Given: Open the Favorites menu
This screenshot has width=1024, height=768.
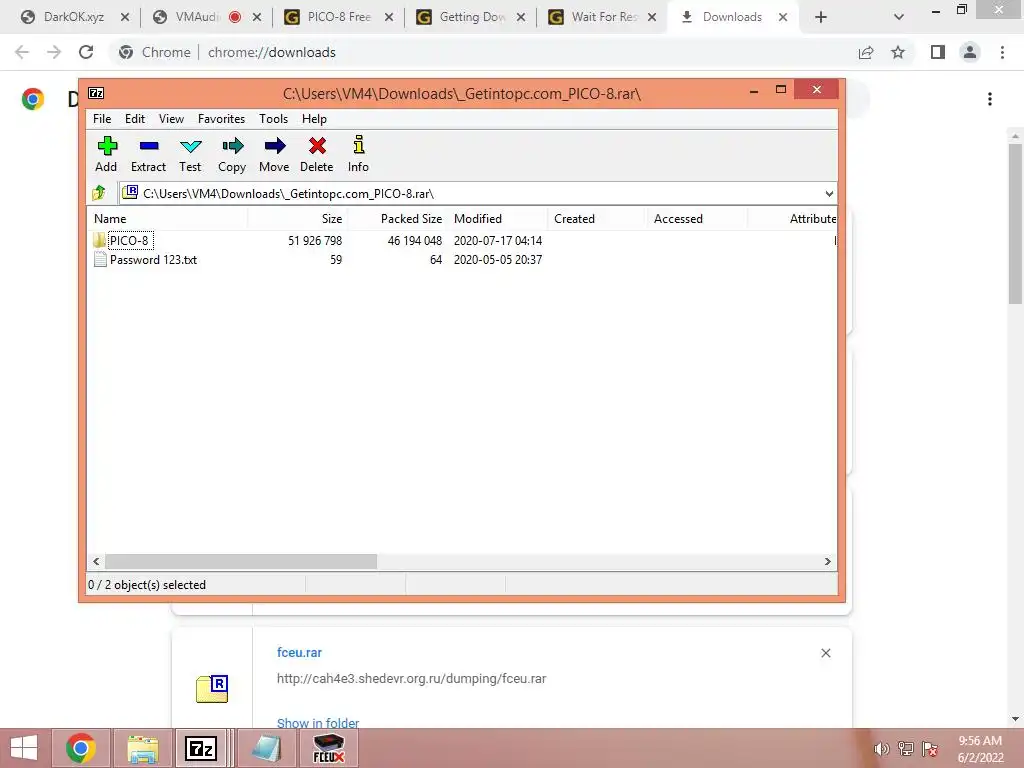Looking at the screenshot, I should (x=221, y=119).
